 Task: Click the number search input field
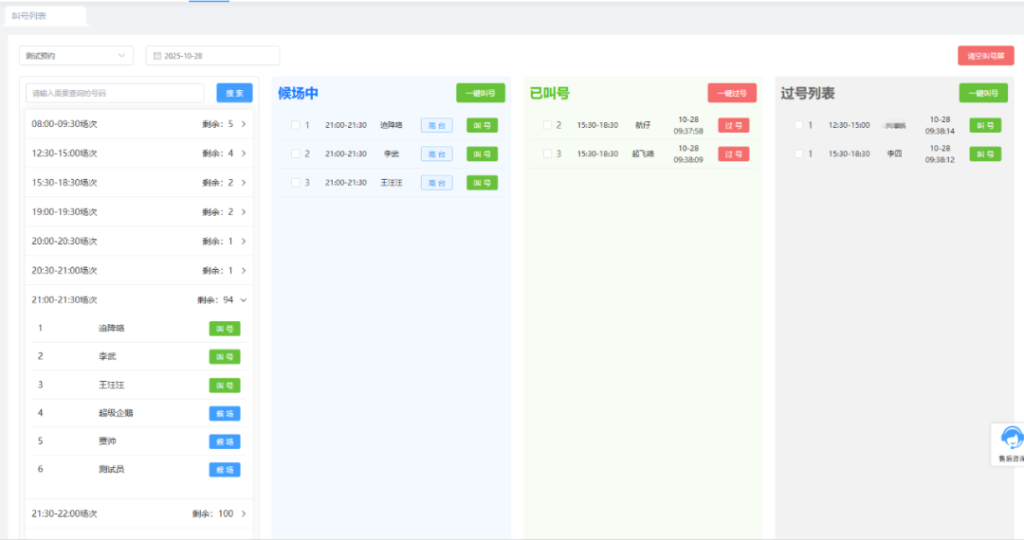(115, 93)
